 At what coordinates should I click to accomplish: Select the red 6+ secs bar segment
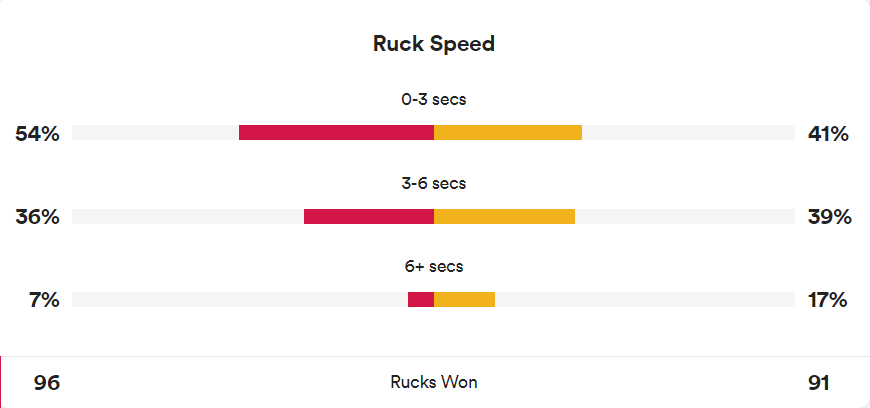[421, 300]
